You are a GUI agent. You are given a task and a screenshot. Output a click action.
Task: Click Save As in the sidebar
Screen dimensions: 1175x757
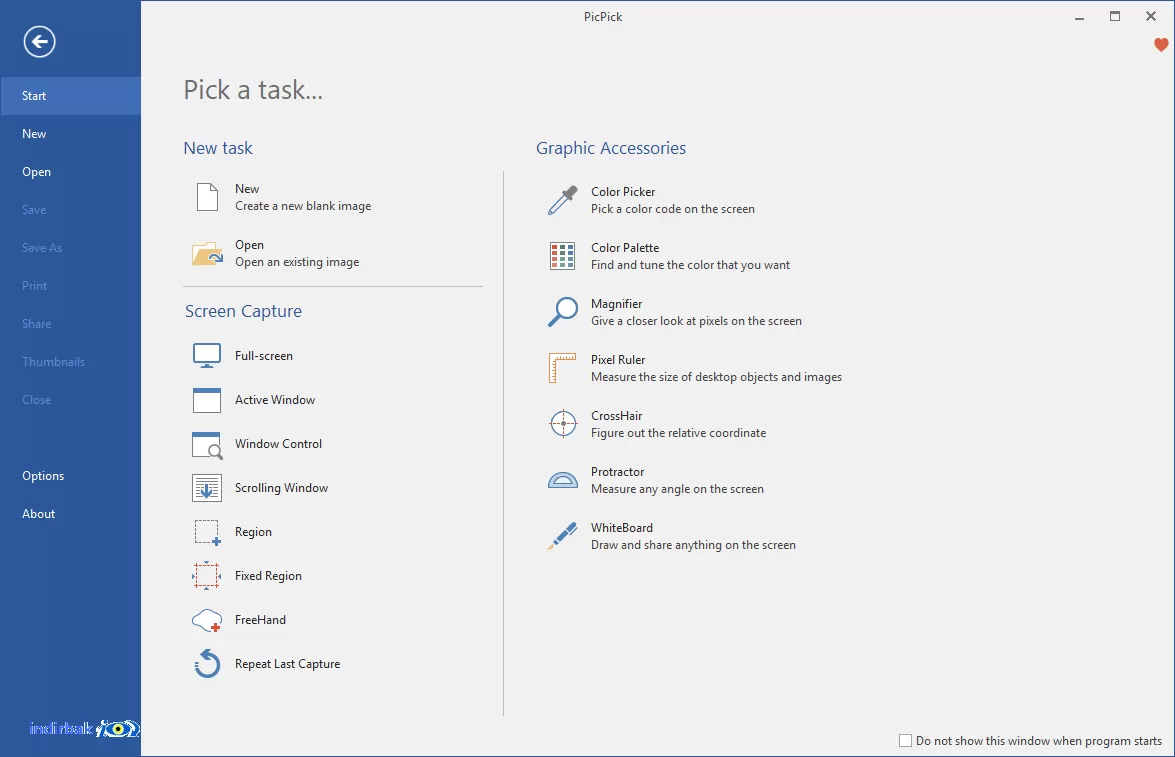click(70, 248)
